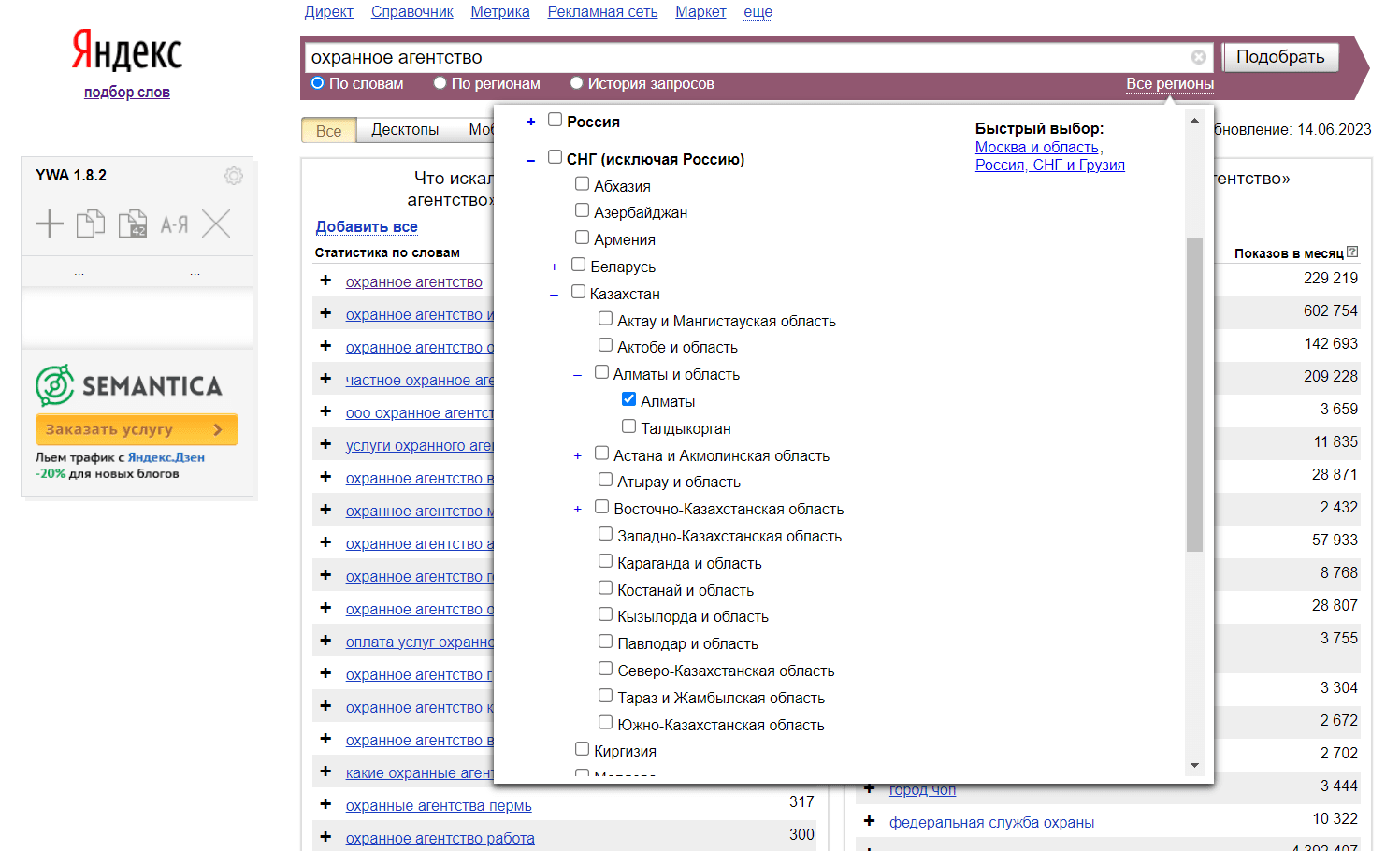This screenshot has height=851, width=1400.
Task: Open the ещё services menu
Action: pyautogui.click(x=758, y=11)
